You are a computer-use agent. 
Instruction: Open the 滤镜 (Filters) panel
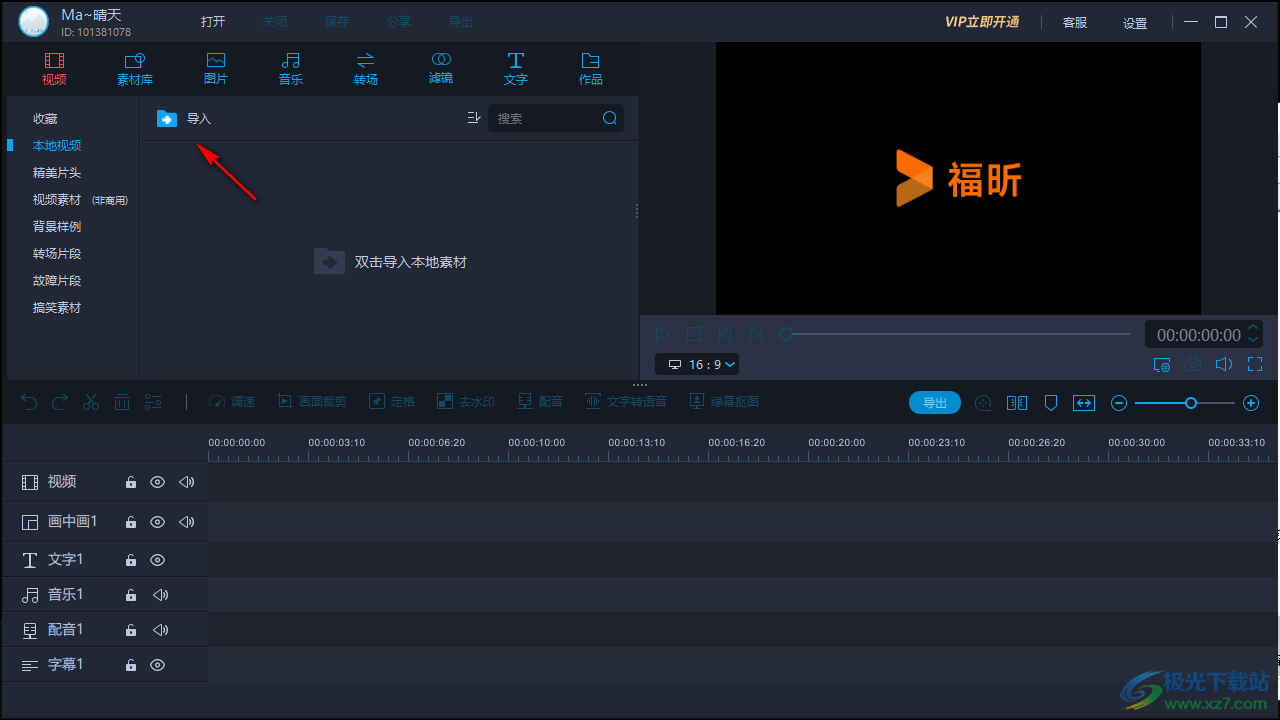pyautogui.click(x=440, y=68)
